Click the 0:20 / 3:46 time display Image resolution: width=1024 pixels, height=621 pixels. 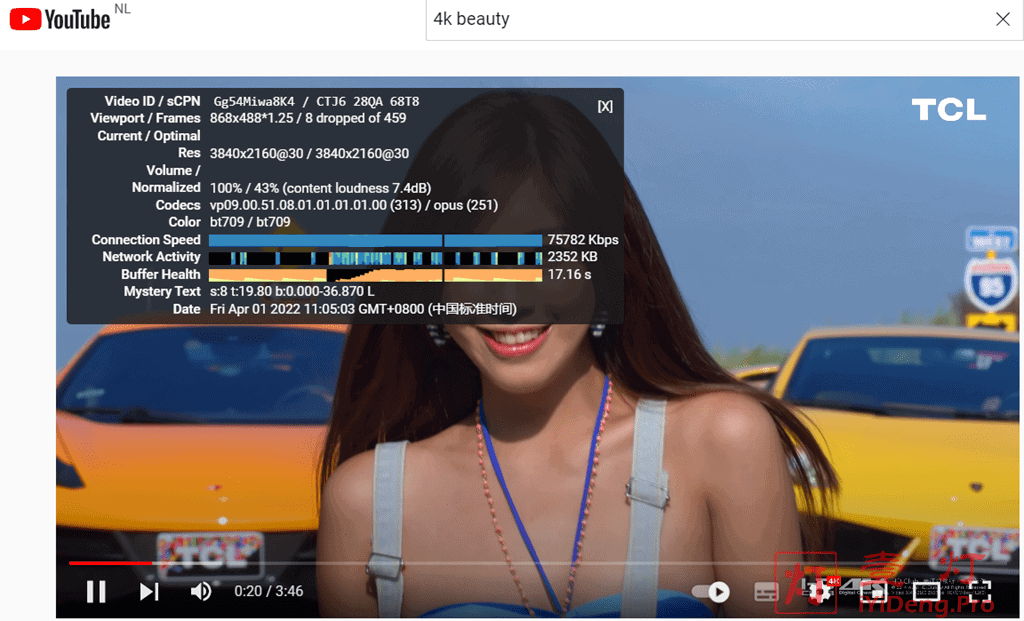268,592
